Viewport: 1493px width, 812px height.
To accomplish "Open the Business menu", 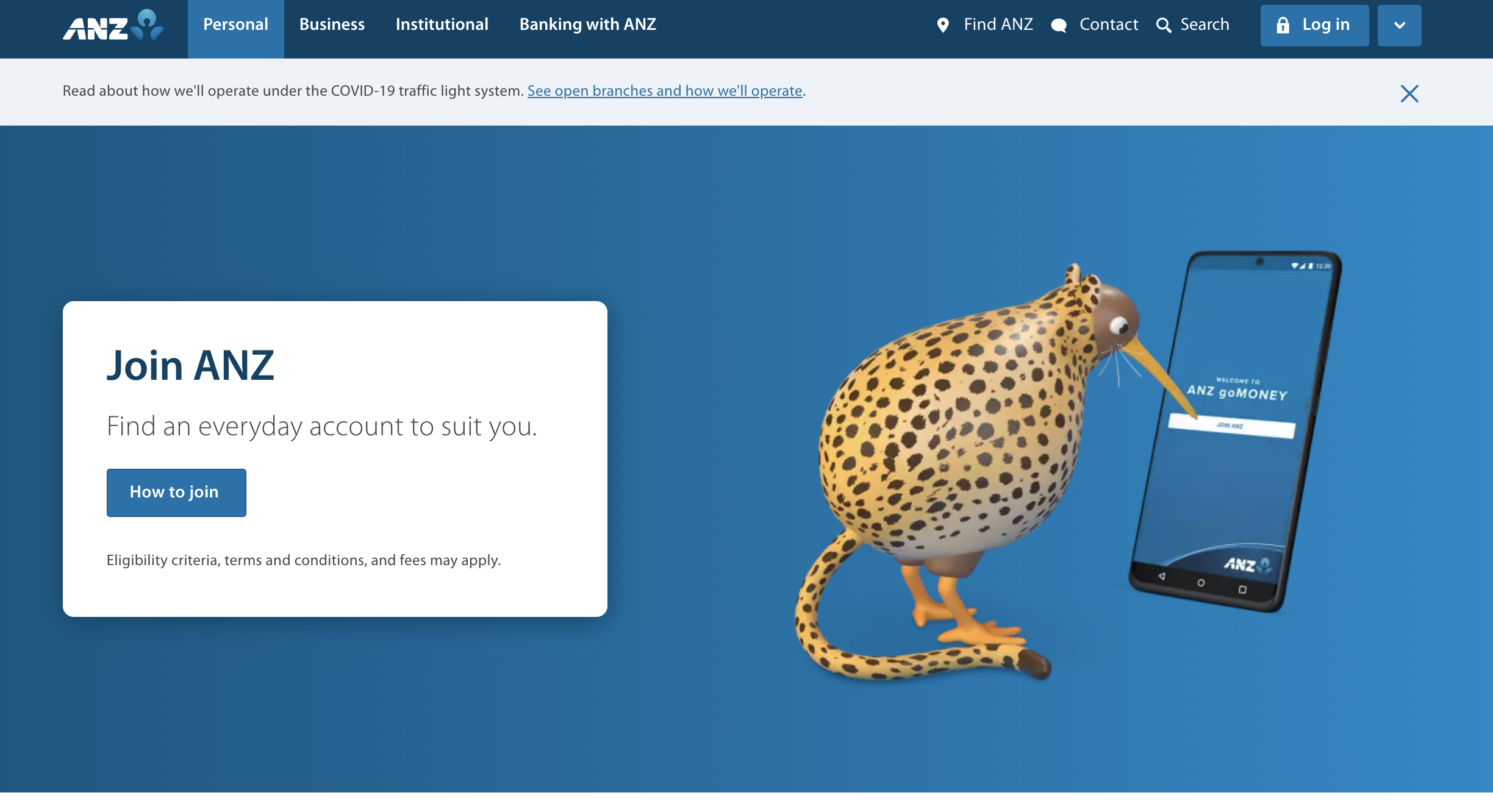I will [x=332, y=24].
